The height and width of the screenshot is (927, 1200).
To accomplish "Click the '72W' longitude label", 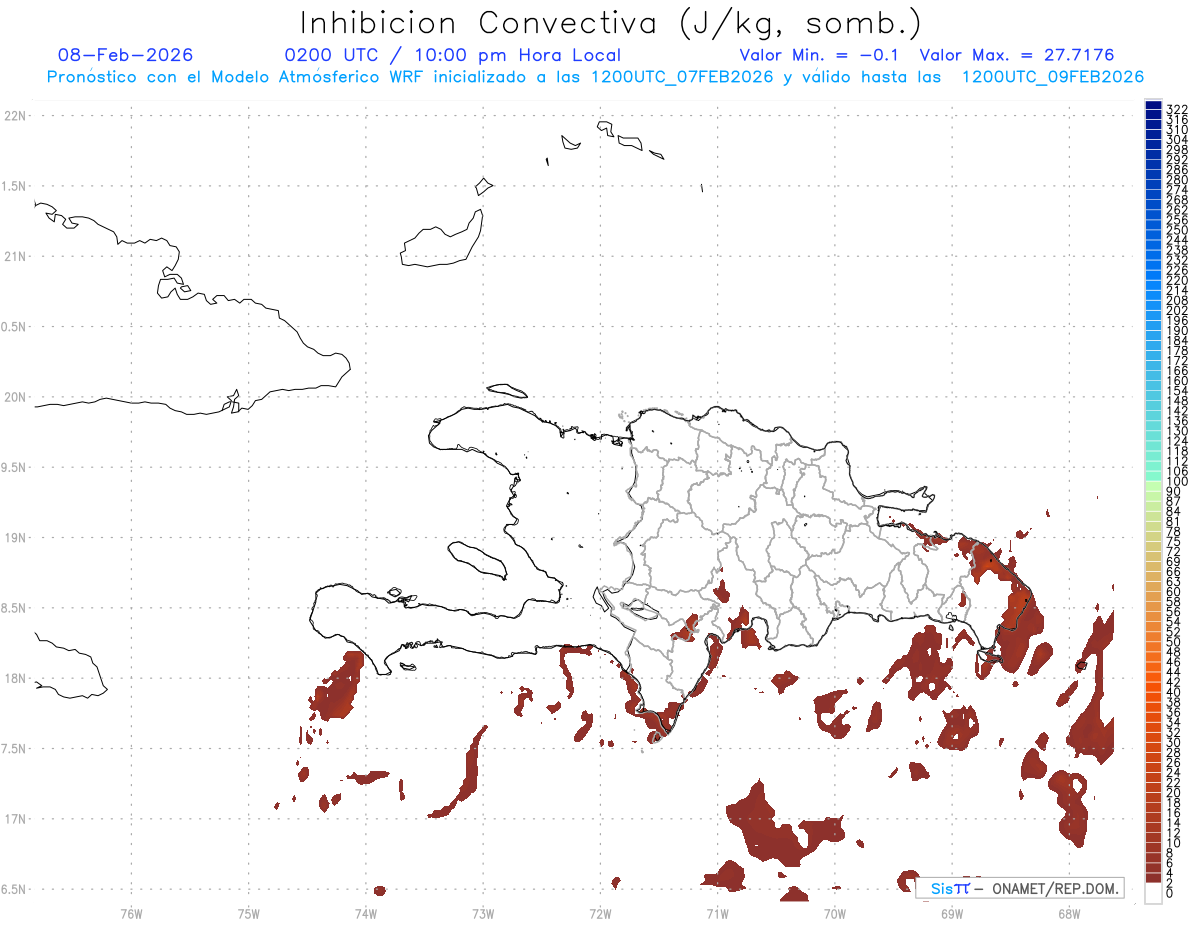I will [x=601, y=913].
